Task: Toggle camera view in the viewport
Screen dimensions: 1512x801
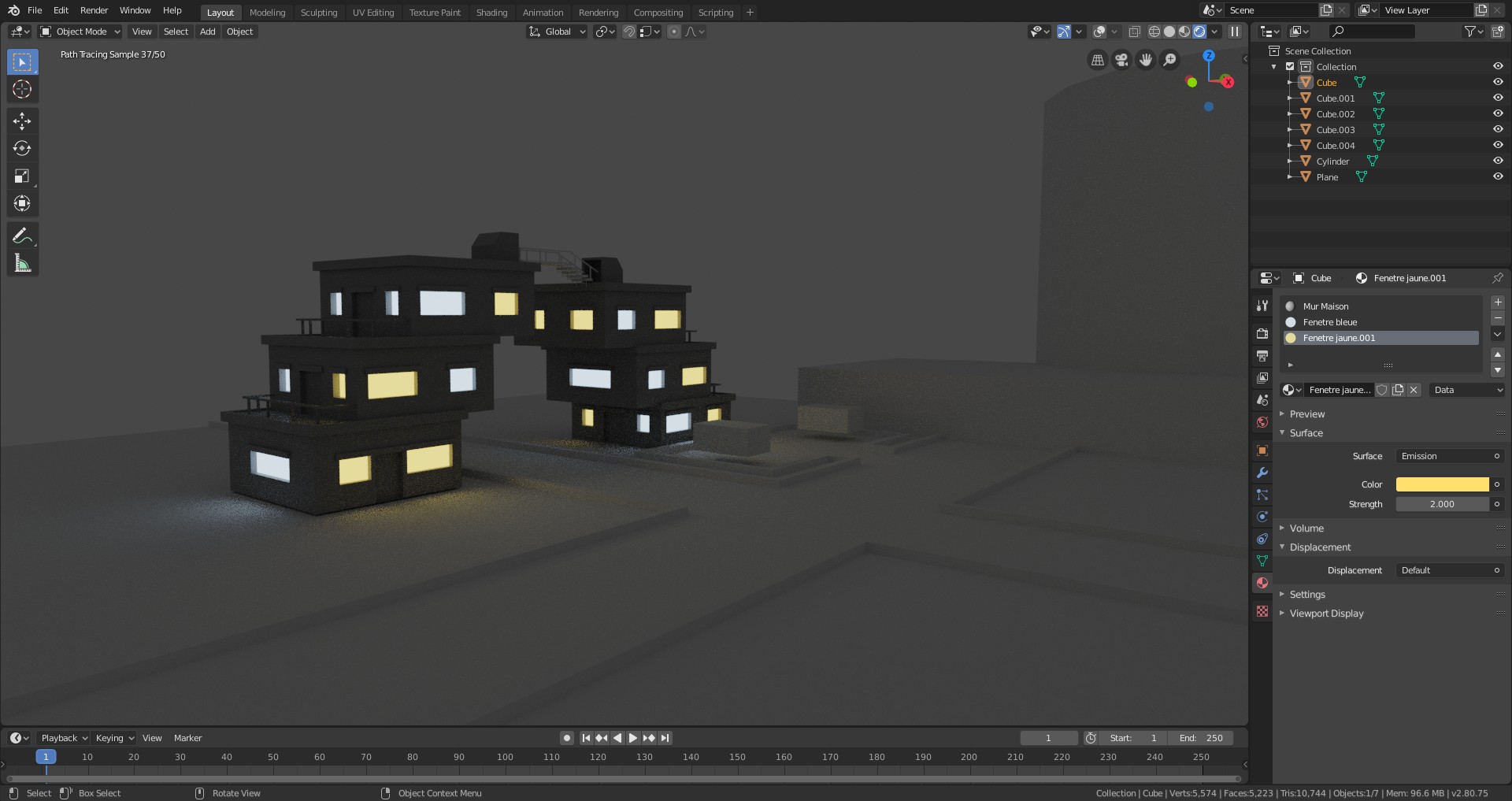Action: (x=1121, y=60)
